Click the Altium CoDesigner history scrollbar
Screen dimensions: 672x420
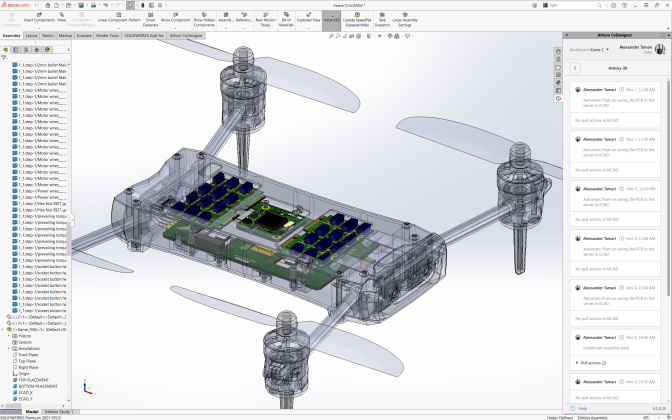[x=668, y=190]
